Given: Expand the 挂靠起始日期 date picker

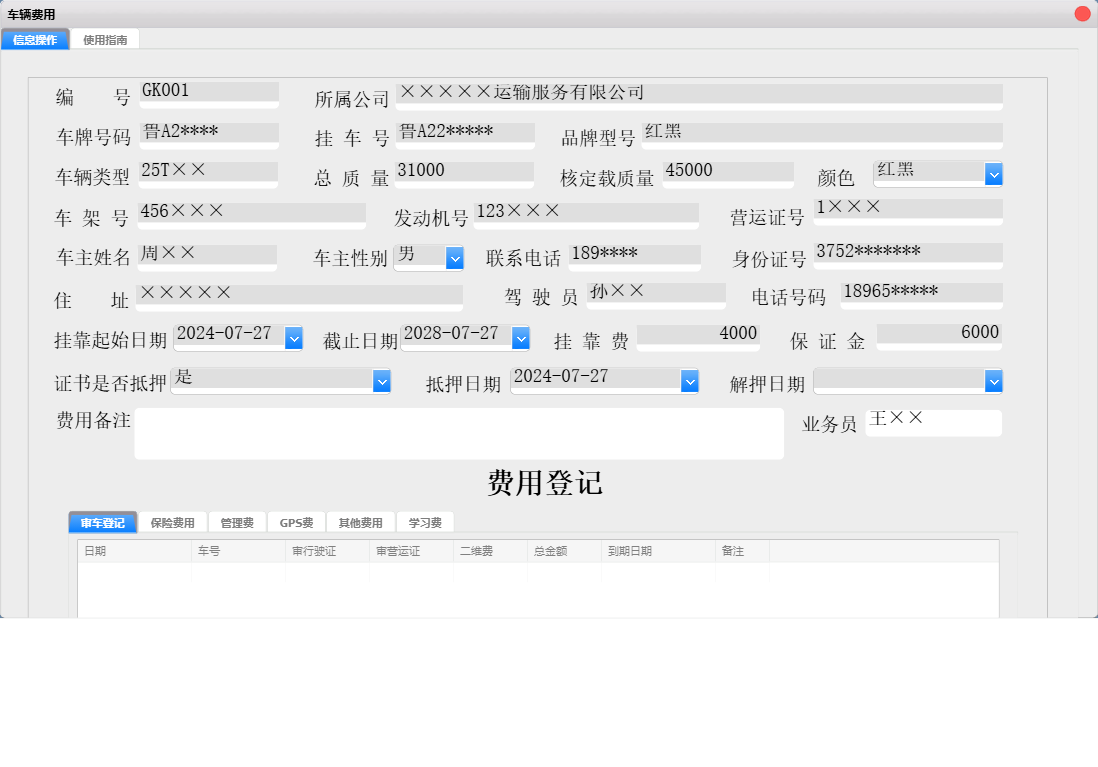Looking at the screenshot, I should (x=294, y=337).
